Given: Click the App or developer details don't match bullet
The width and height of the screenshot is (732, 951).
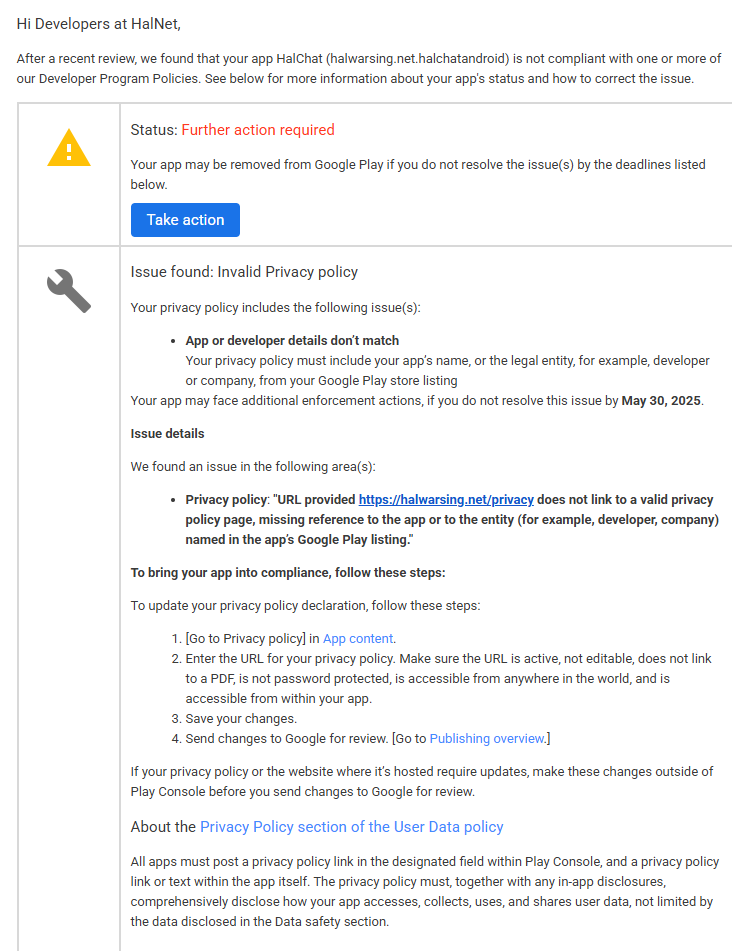Looking at the screenshot, I should pos(292,341).
